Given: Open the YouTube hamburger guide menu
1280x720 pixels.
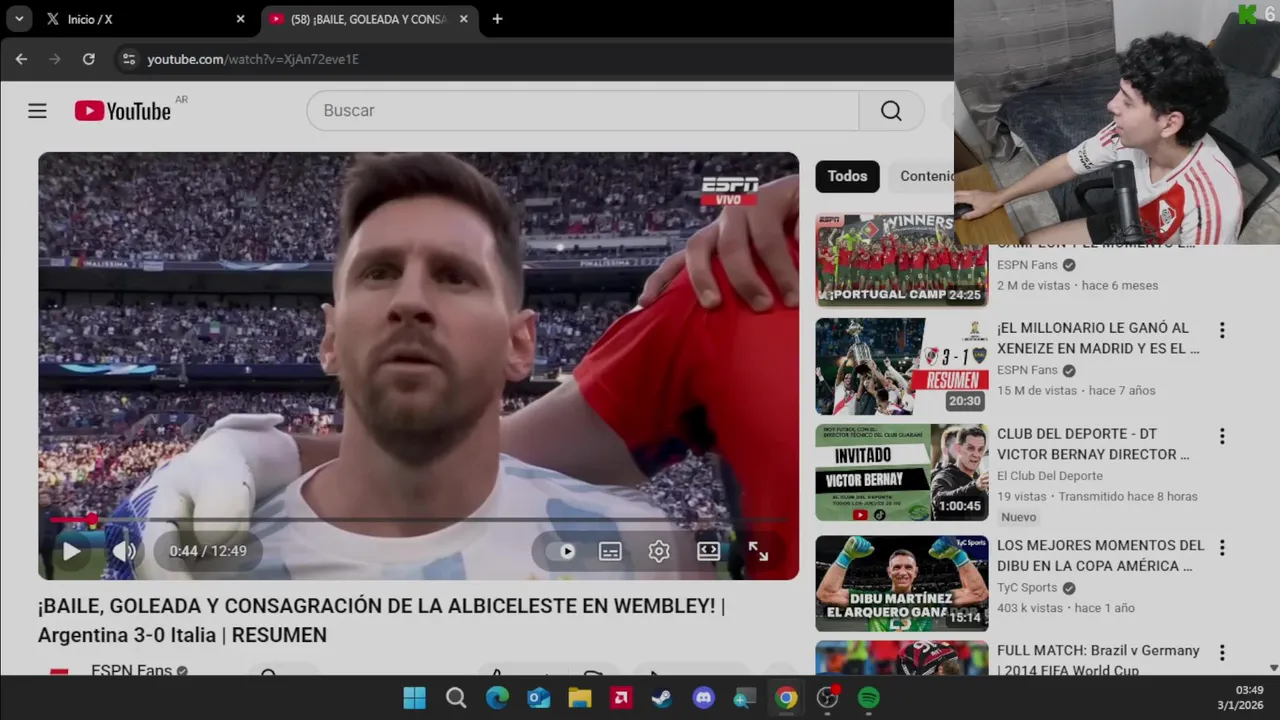Looking at the screenshot, I should coord(37,111).
